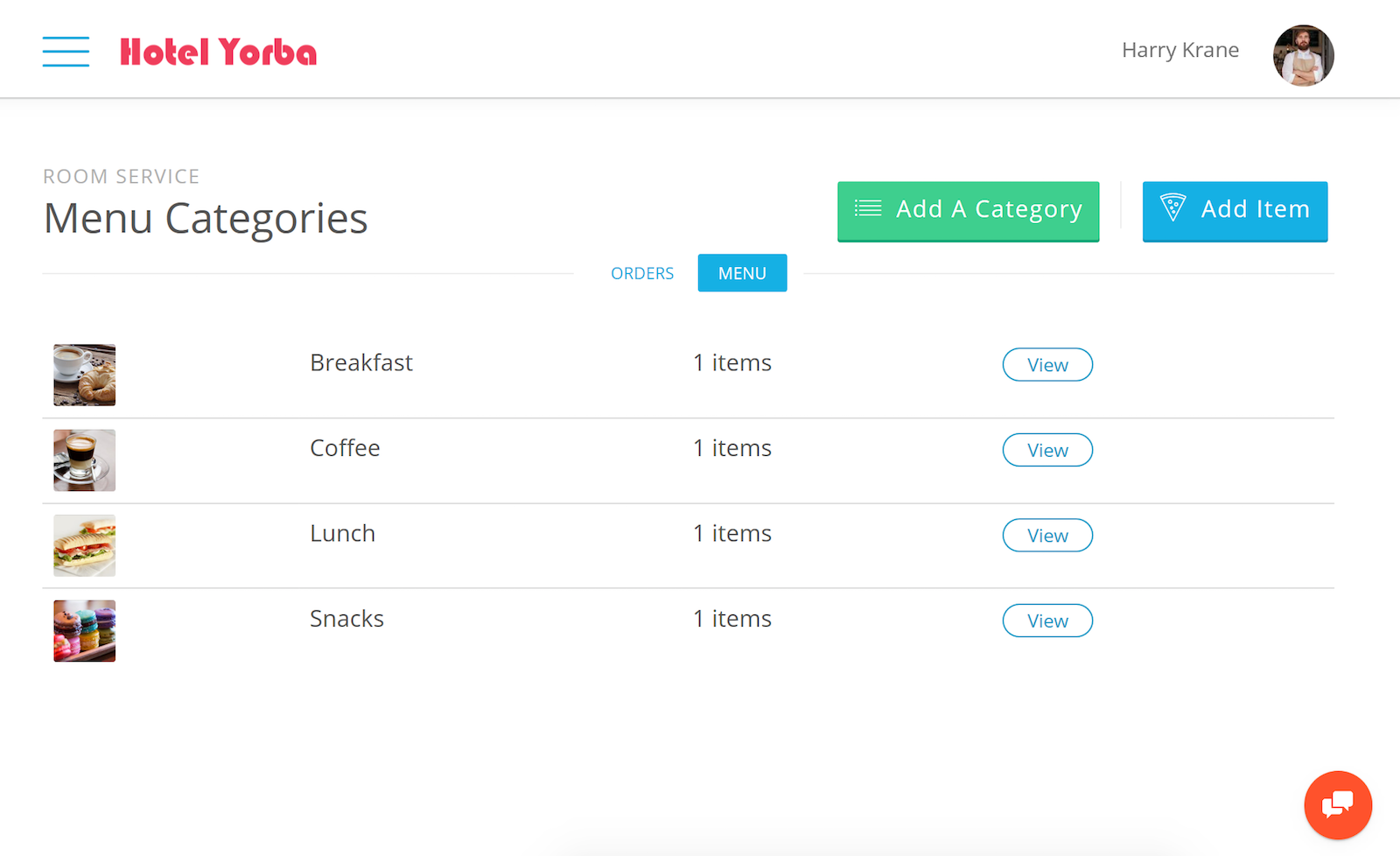The height and width of the screenshot is (856, 1400).
Task: Open the hamburger navigation menu
Action: 66,52
